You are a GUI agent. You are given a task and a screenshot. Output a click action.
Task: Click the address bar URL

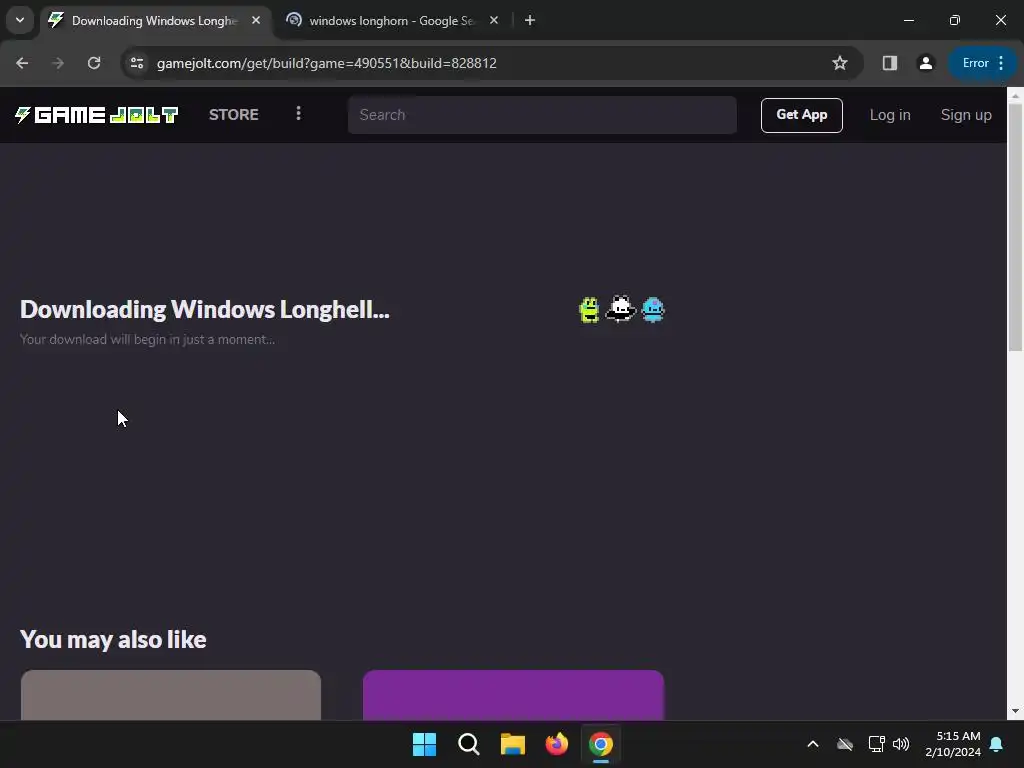[327, 63]
